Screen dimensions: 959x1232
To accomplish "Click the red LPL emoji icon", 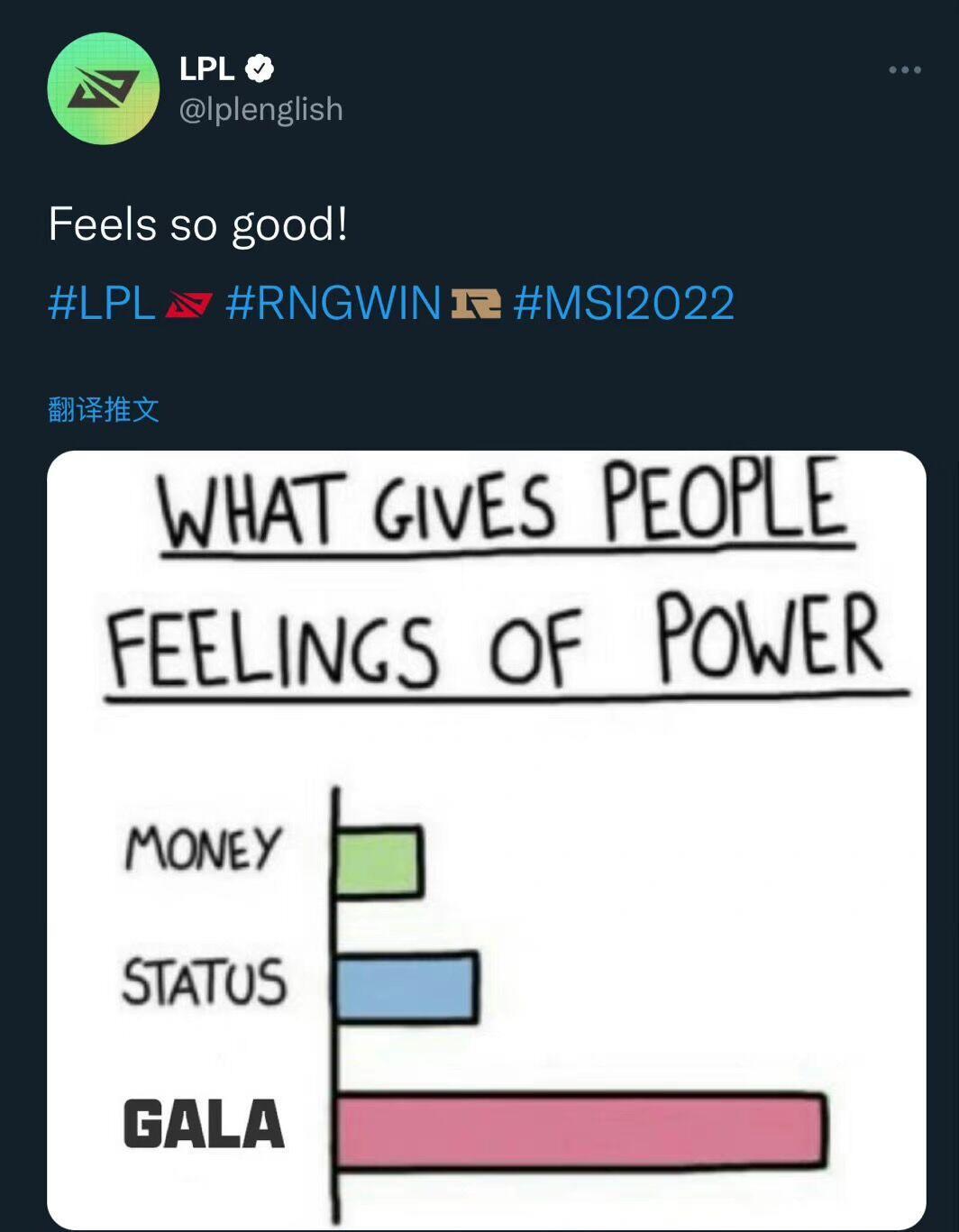I will point(188,306).
